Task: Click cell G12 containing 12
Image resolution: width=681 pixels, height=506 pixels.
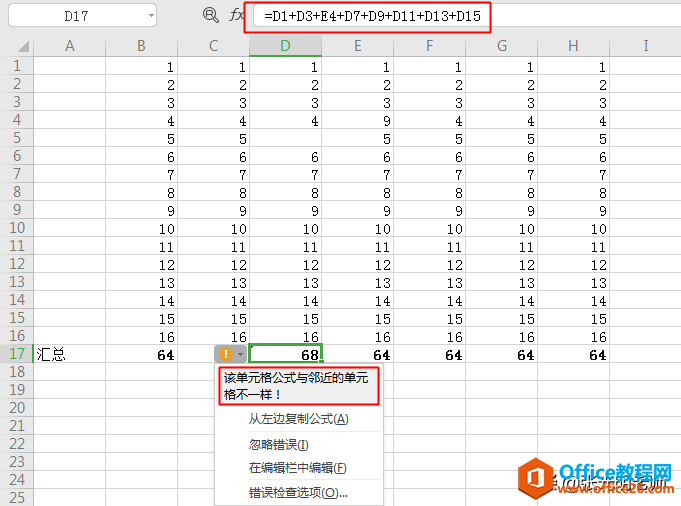Action: [x=502, y=264]
